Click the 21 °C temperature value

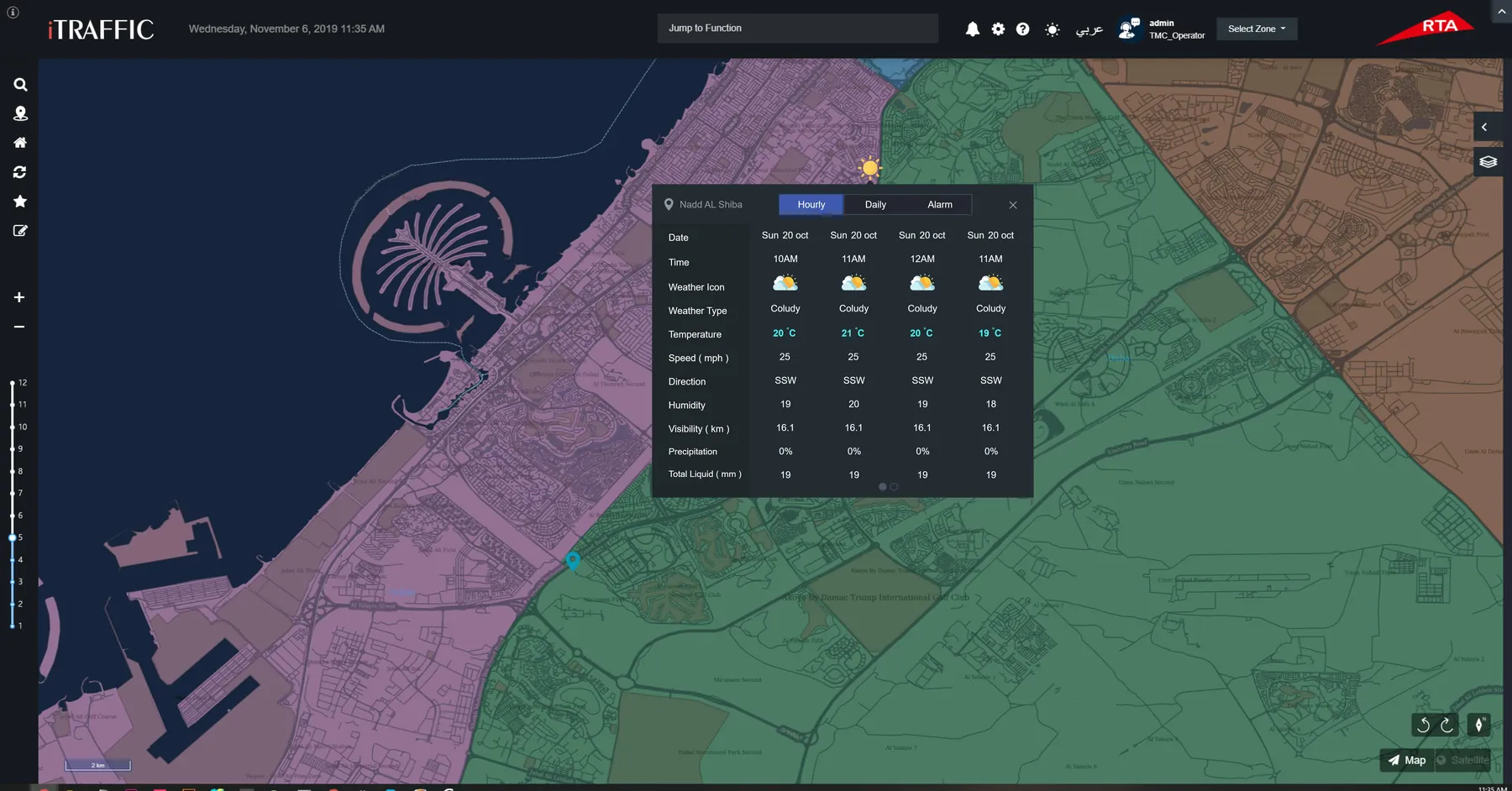tap(853, 333)
